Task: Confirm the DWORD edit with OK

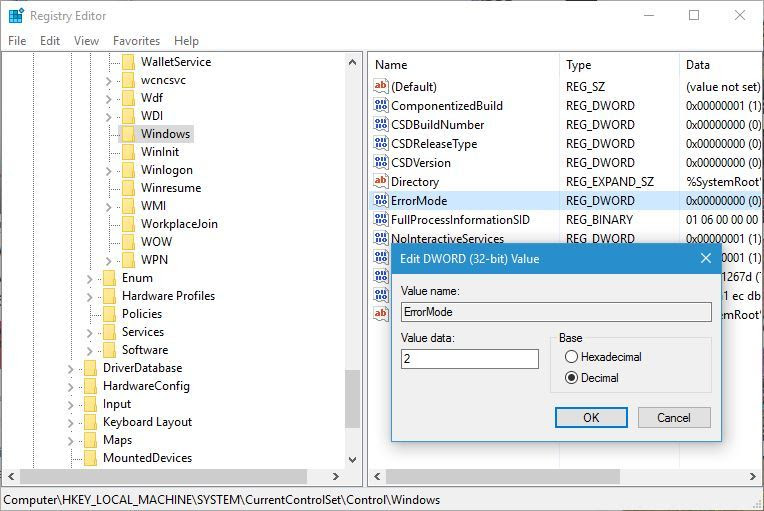Action: point(591,417)
